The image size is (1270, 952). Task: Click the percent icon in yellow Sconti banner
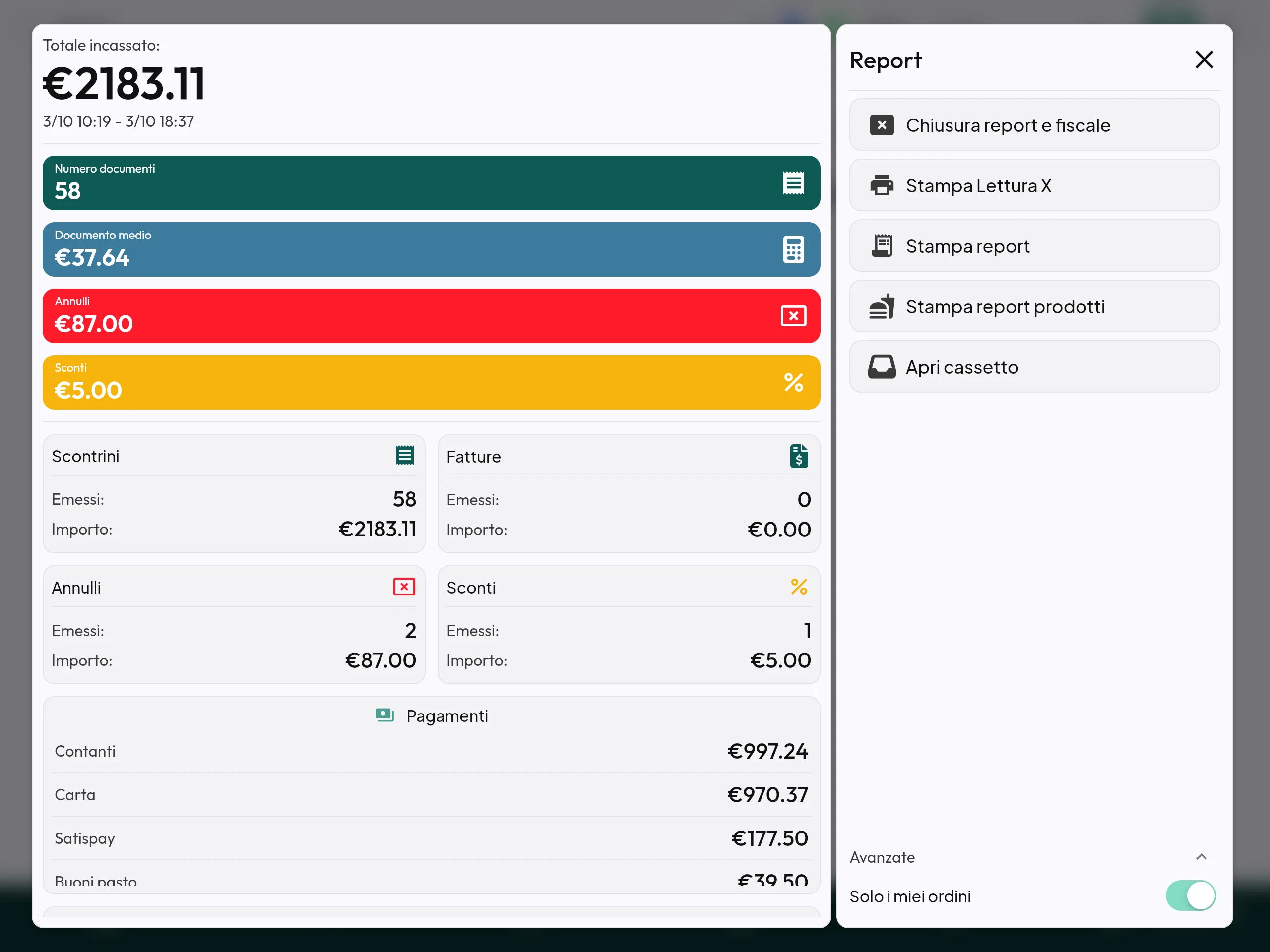(x=793, y=382)
